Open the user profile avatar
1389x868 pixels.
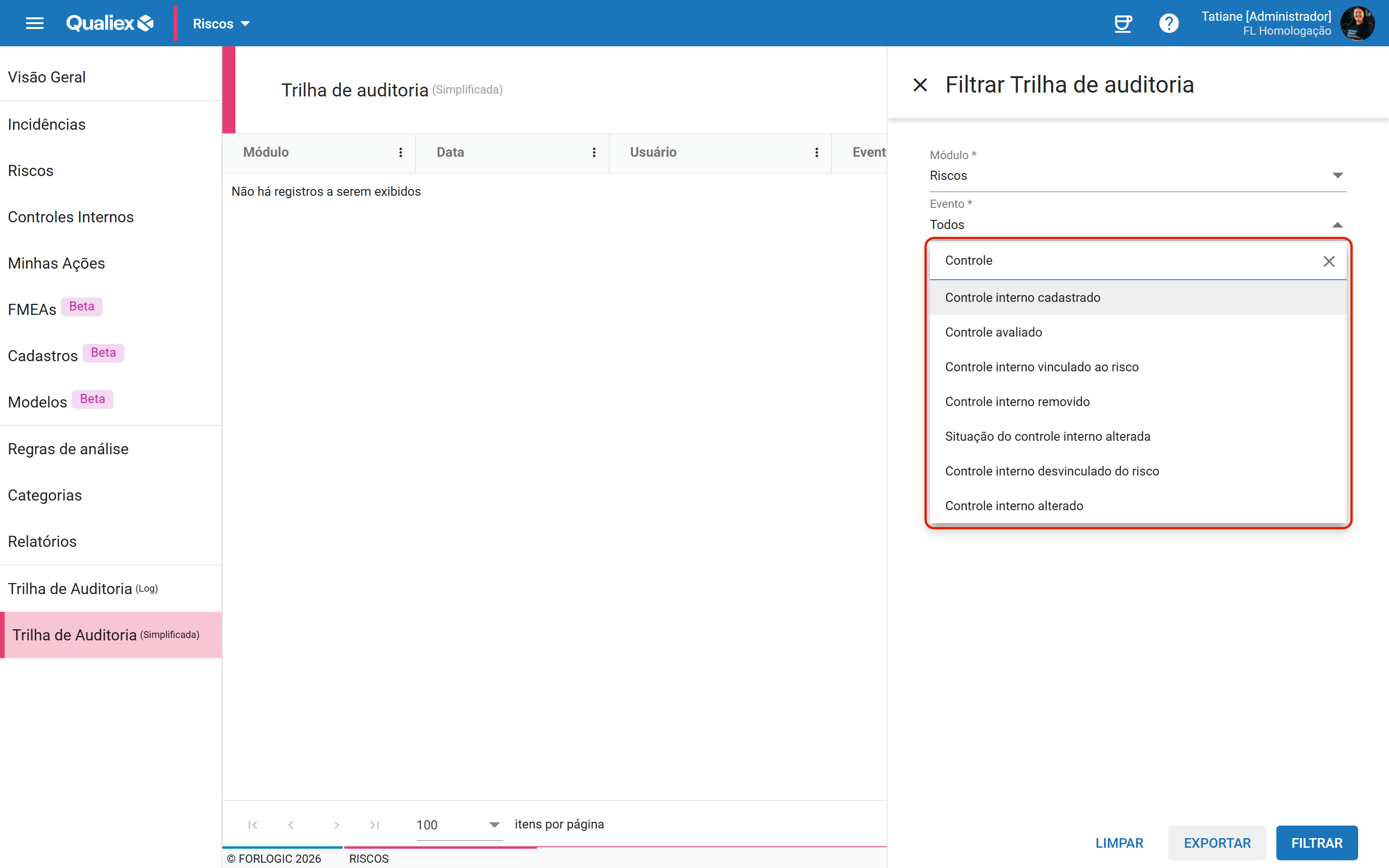point(1357,24)
